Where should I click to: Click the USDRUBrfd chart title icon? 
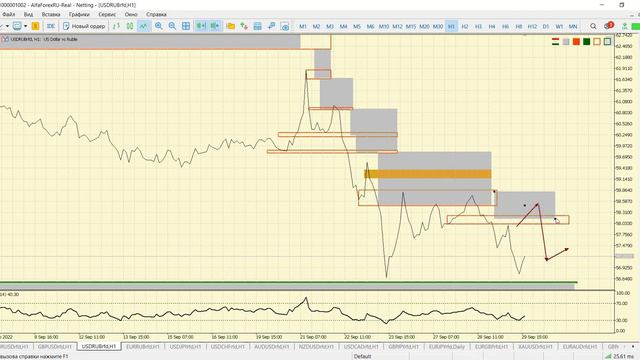pos(5,39)
